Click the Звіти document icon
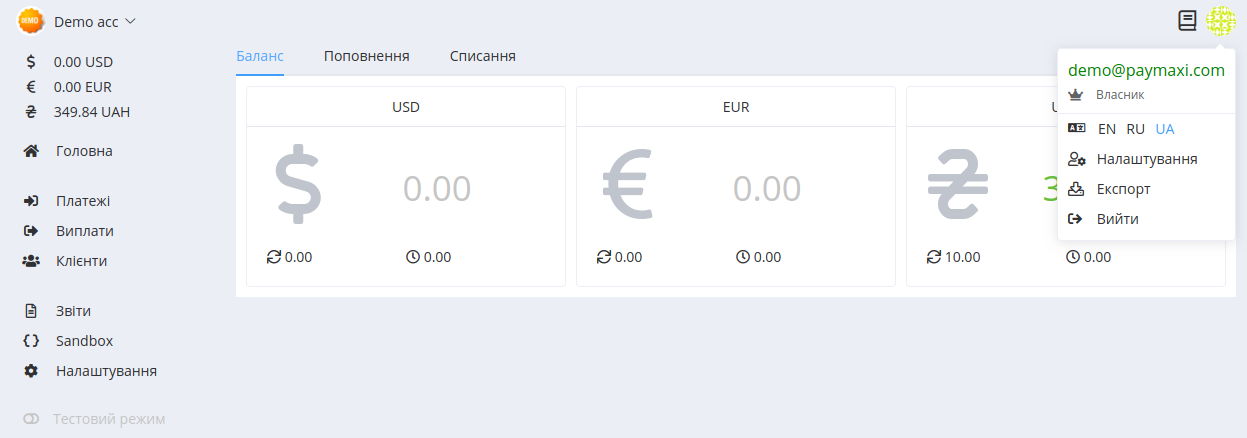 (x=31, y=311)
